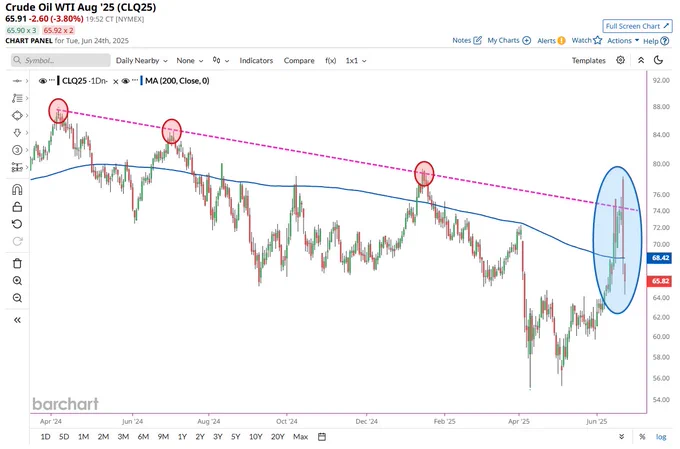Expand the Actions dropdown
The height and width of the screenshot is (449, 680).
click(623, 40)
